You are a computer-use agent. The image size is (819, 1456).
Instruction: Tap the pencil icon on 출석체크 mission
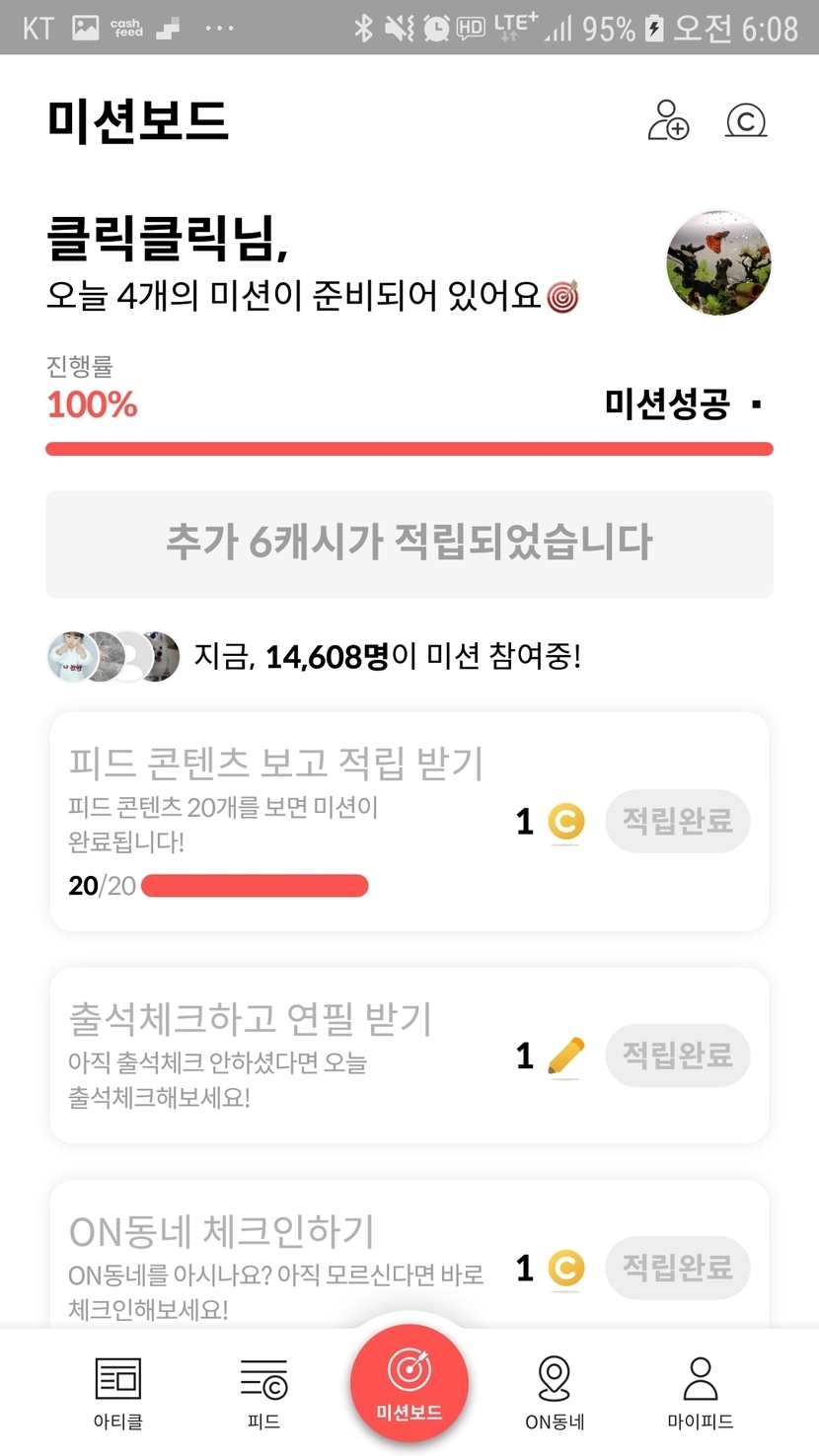pyautogui.click(x=565, y=1056)
